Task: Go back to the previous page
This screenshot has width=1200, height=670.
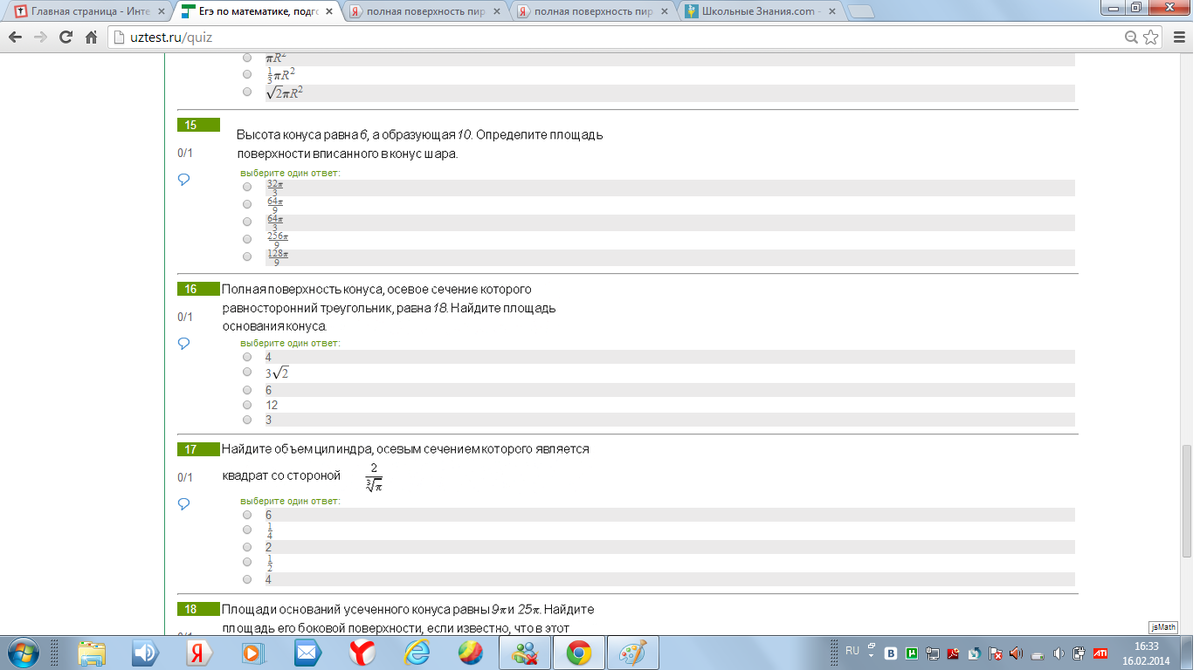Action: point(15,37)
